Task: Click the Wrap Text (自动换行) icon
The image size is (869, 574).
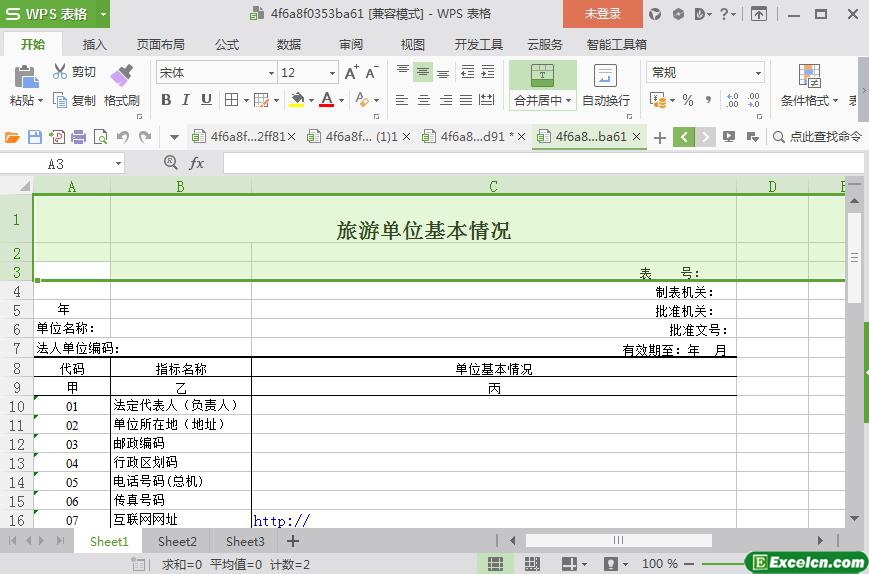Action: [606, 76]
